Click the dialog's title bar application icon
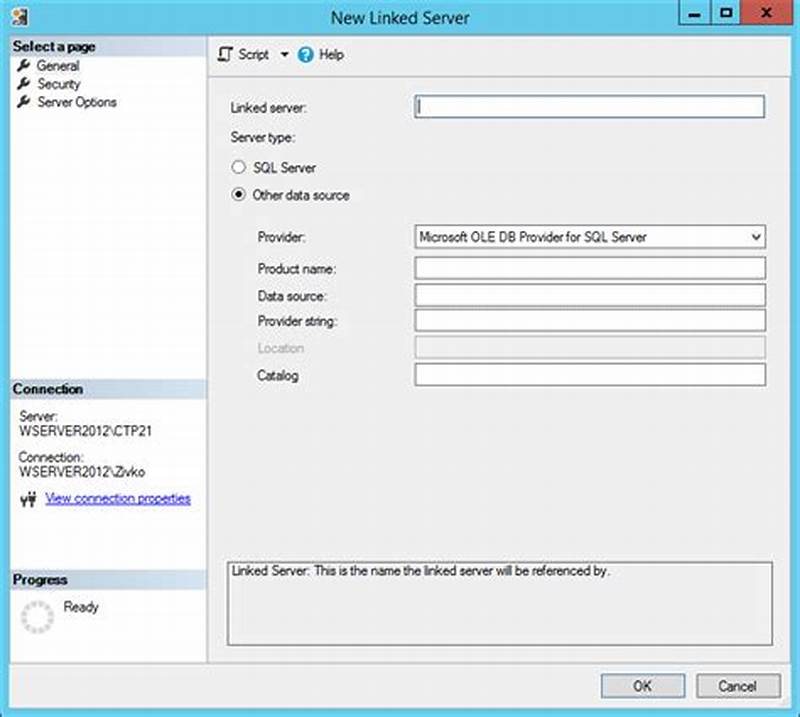The image size is (800, 717). pos(22,17)
